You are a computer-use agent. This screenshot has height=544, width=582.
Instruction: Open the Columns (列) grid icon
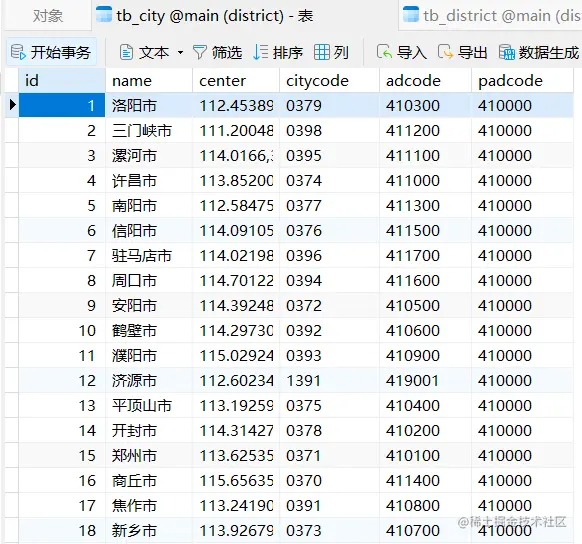[321, 52]
